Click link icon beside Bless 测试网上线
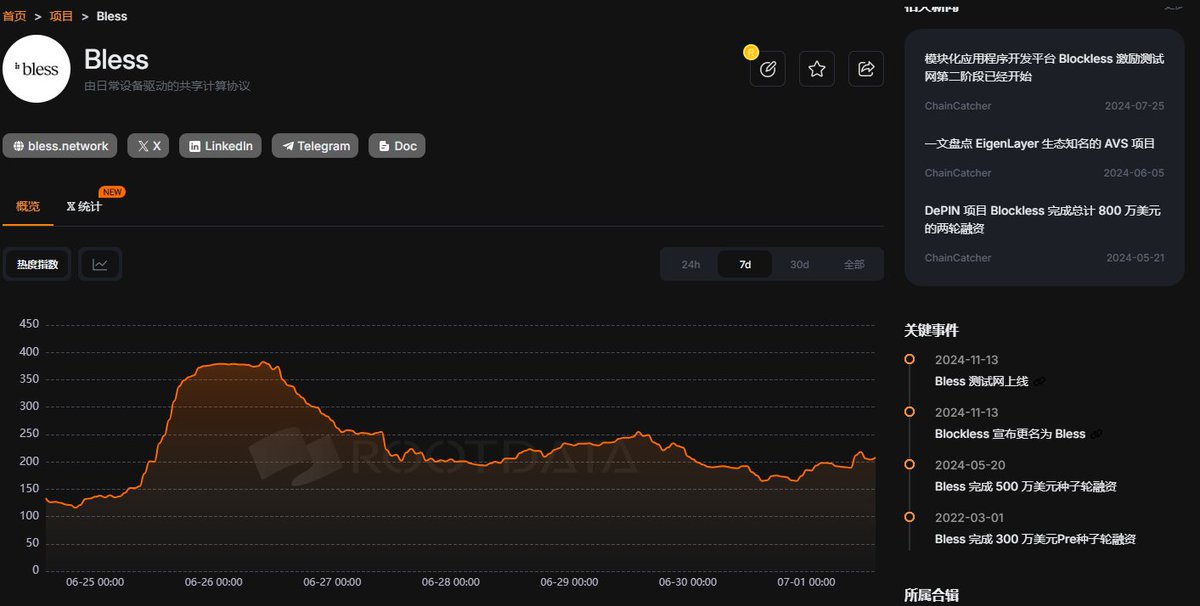 tap(1039, 382)
